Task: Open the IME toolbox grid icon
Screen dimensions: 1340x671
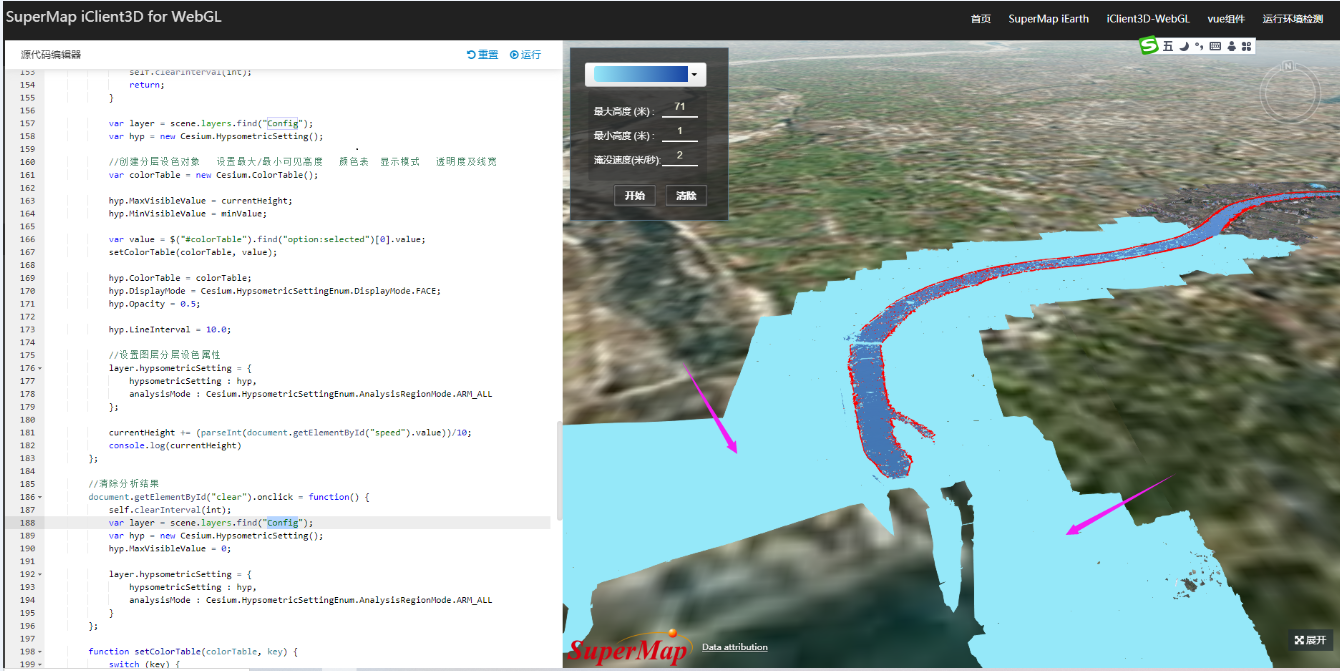Action: pos(1246,46)
